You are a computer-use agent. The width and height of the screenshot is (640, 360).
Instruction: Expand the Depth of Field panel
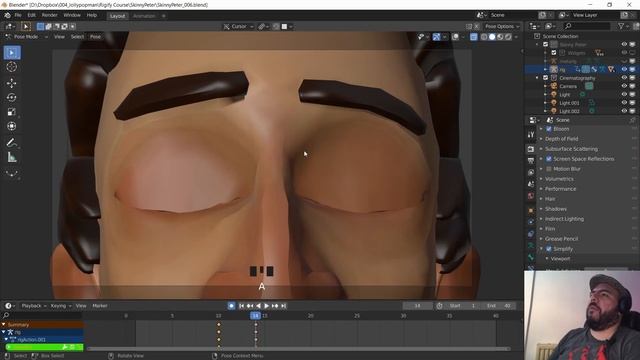tap(561, 139)
